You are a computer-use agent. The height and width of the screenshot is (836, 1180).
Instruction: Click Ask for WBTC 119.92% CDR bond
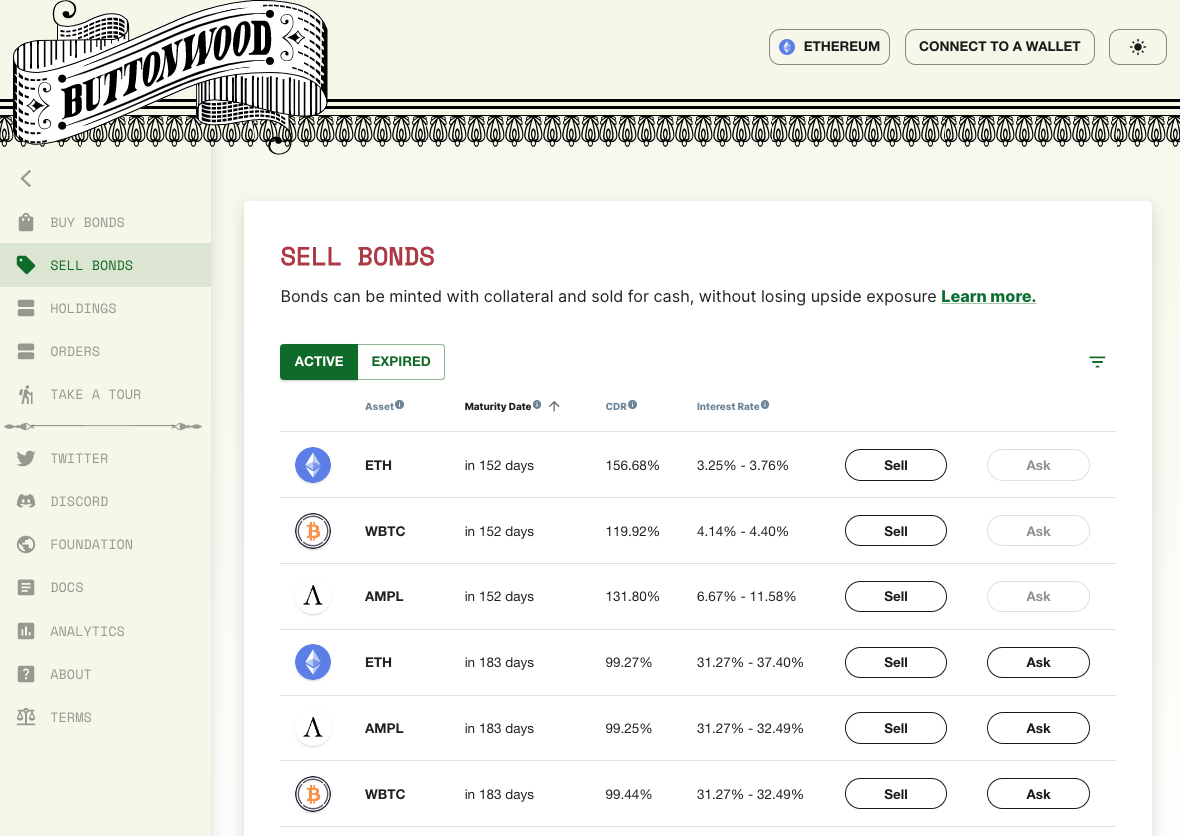tap(1039, 531)
